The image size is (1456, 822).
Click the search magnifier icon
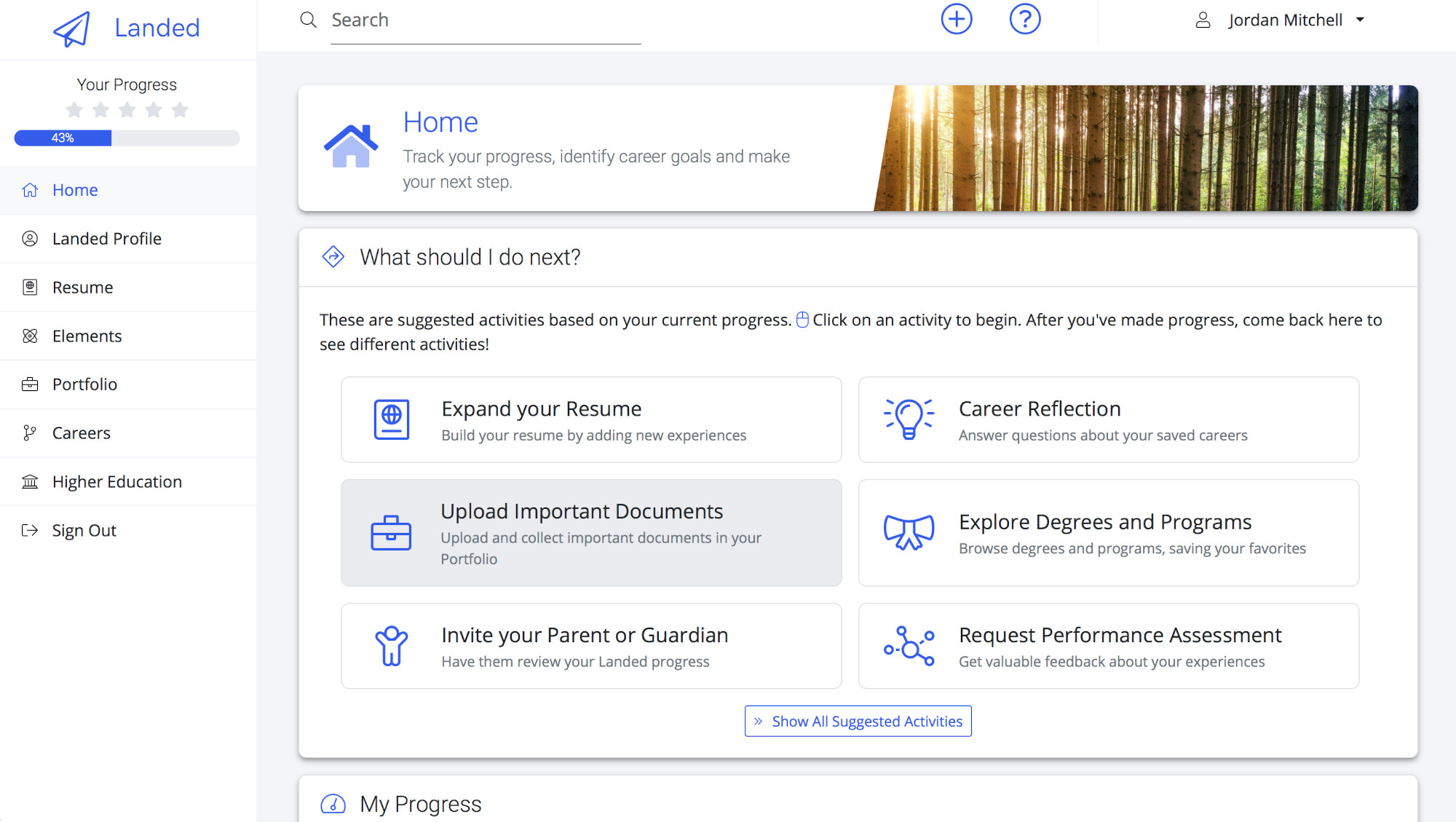[309, 20]
